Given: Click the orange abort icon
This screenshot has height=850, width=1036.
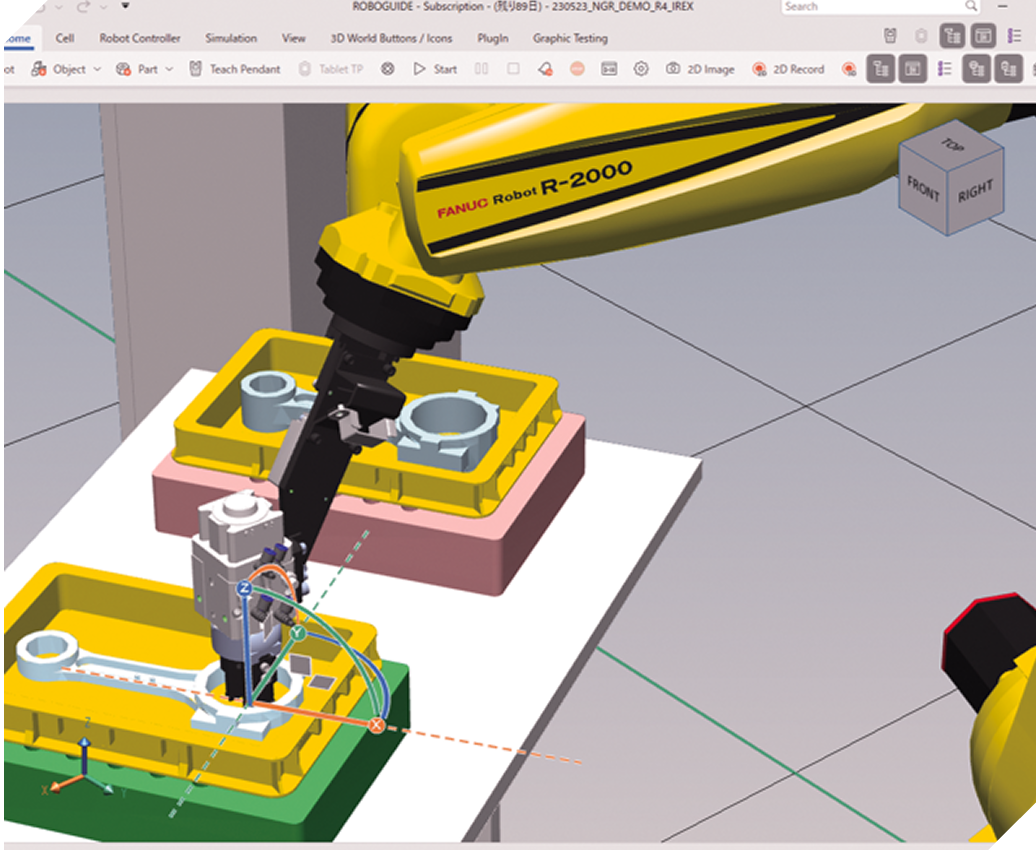Looking at the screenshot, I should [x=577, y=69].
